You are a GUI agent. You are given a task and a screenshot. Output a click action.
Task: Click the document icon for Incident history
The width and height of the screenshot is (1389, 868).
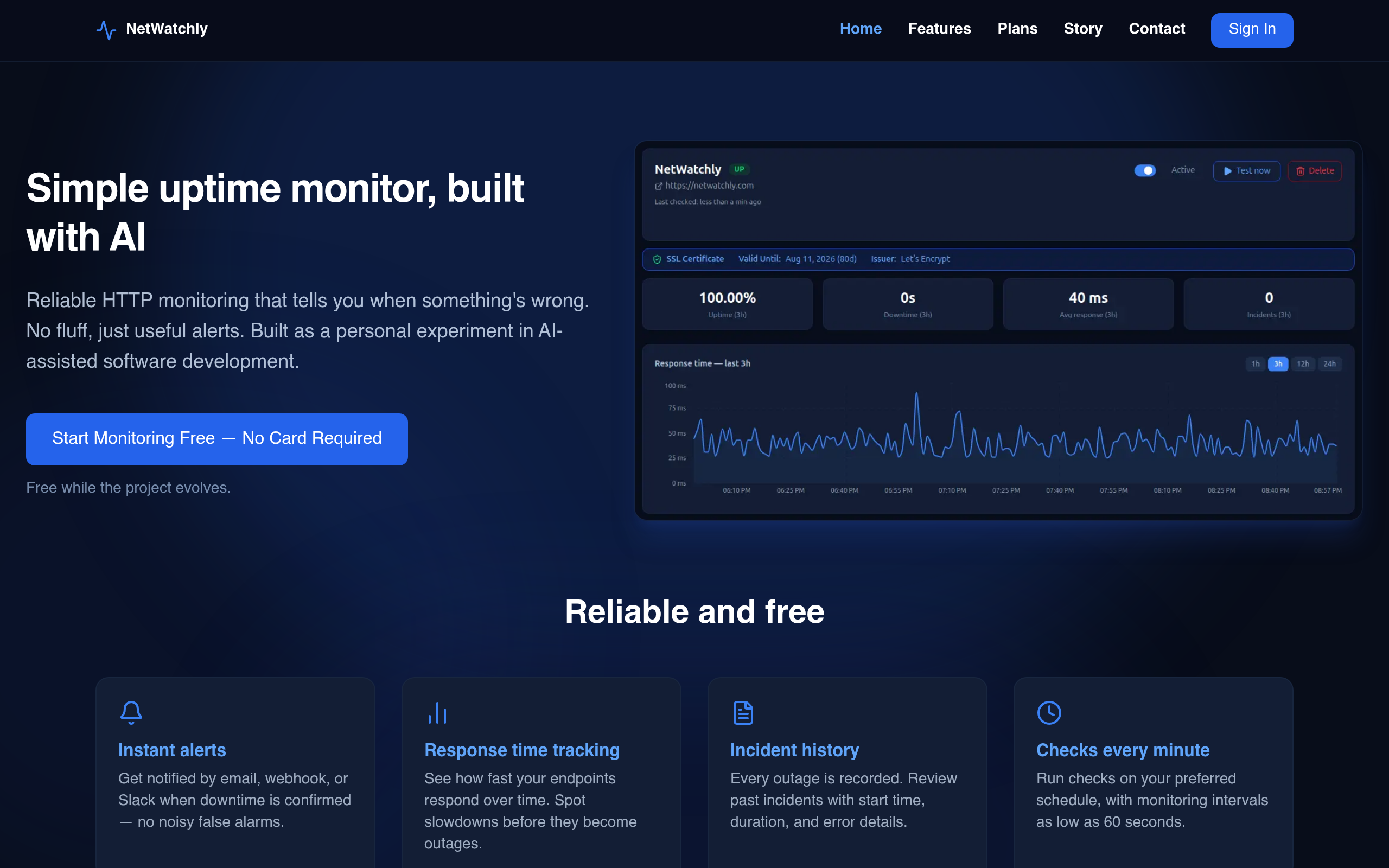tap(743, 712)
